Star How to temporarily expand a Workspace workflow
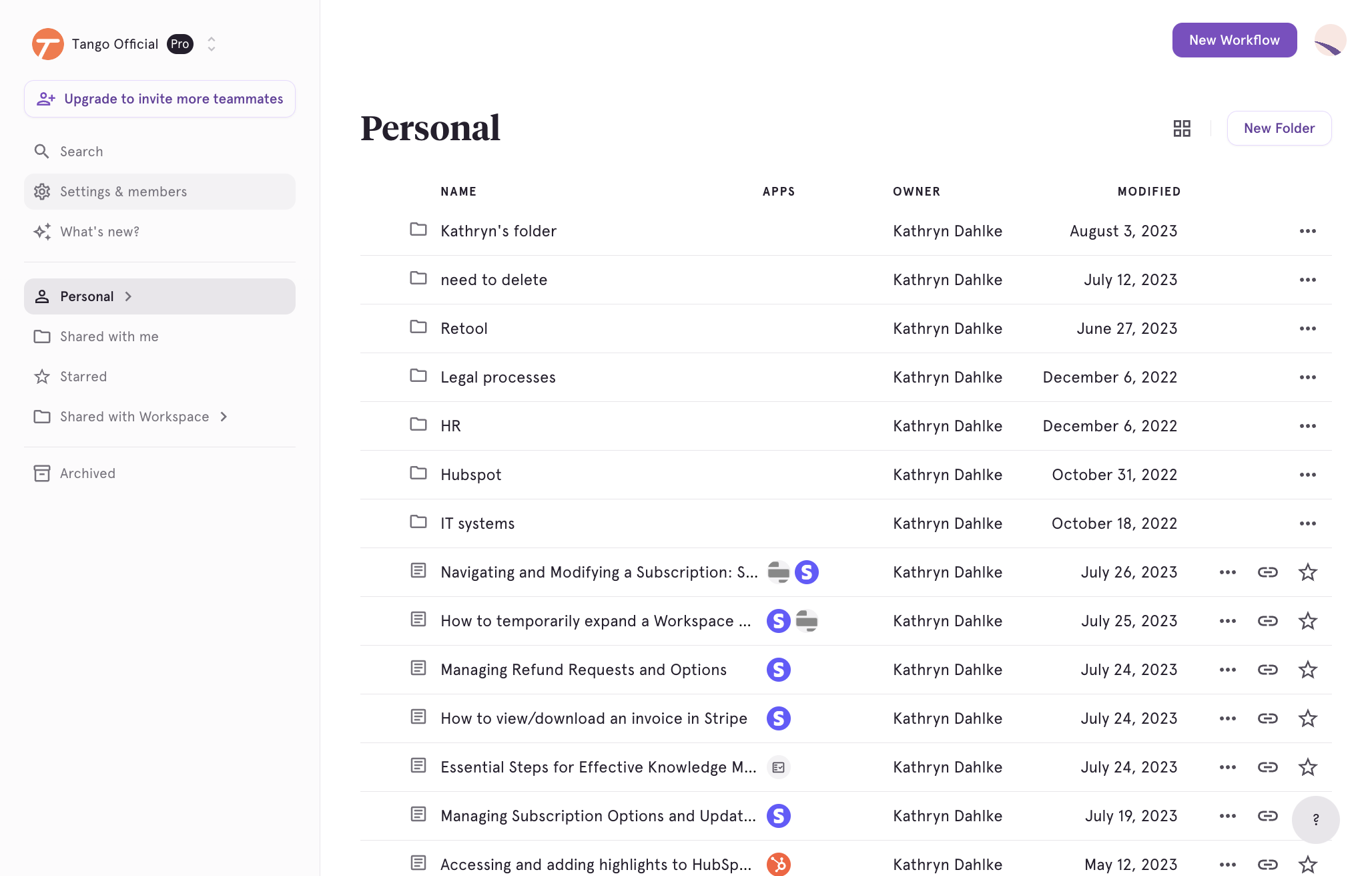The image size is (1372, 876). (1307, 621)
